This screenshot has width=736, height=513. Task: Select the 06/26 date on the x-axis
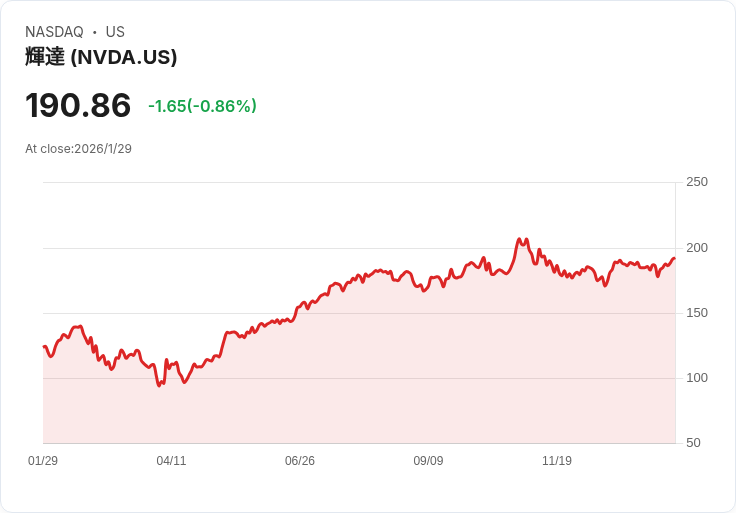pyautogui.click(x=300, y=461)
